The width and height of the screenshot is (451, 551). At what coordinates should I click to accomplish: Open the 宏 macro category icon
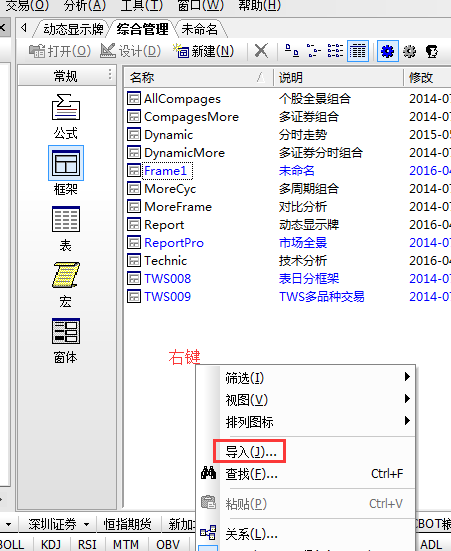coord(66,275)
